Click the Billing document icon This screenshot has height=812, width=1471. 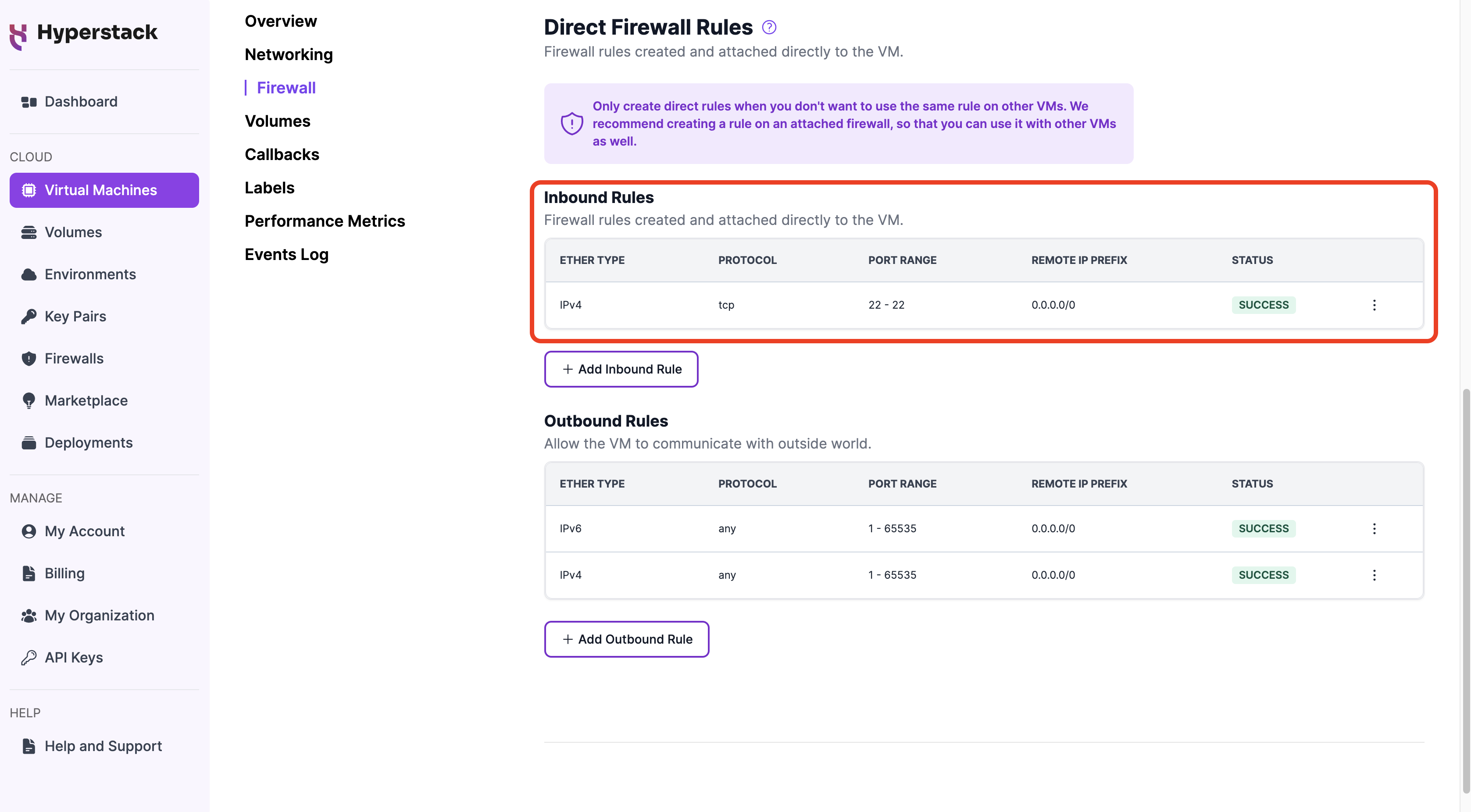[x=29, y=573]
